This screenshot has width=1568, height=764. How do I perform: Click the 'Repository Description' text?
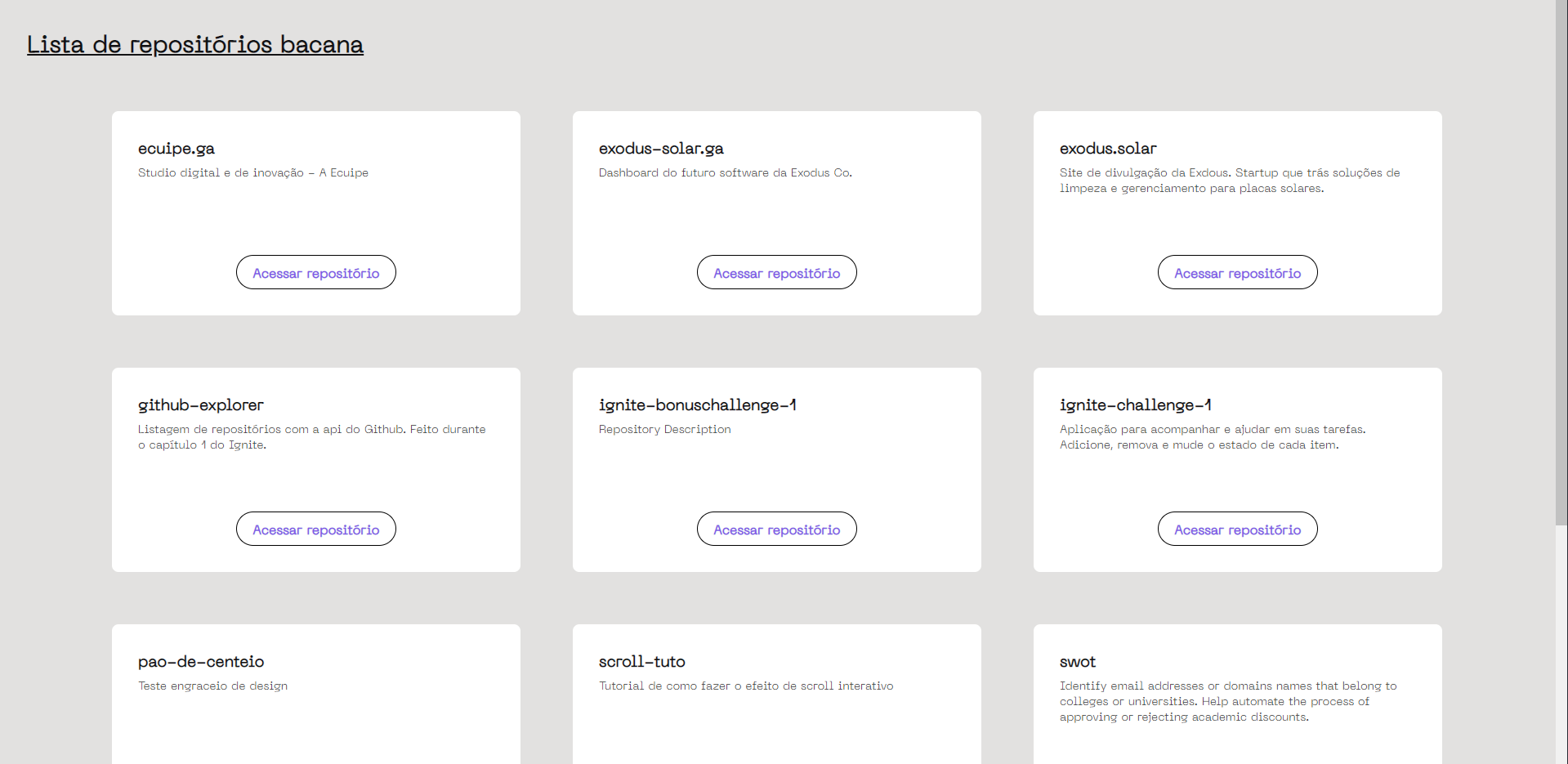665,429
